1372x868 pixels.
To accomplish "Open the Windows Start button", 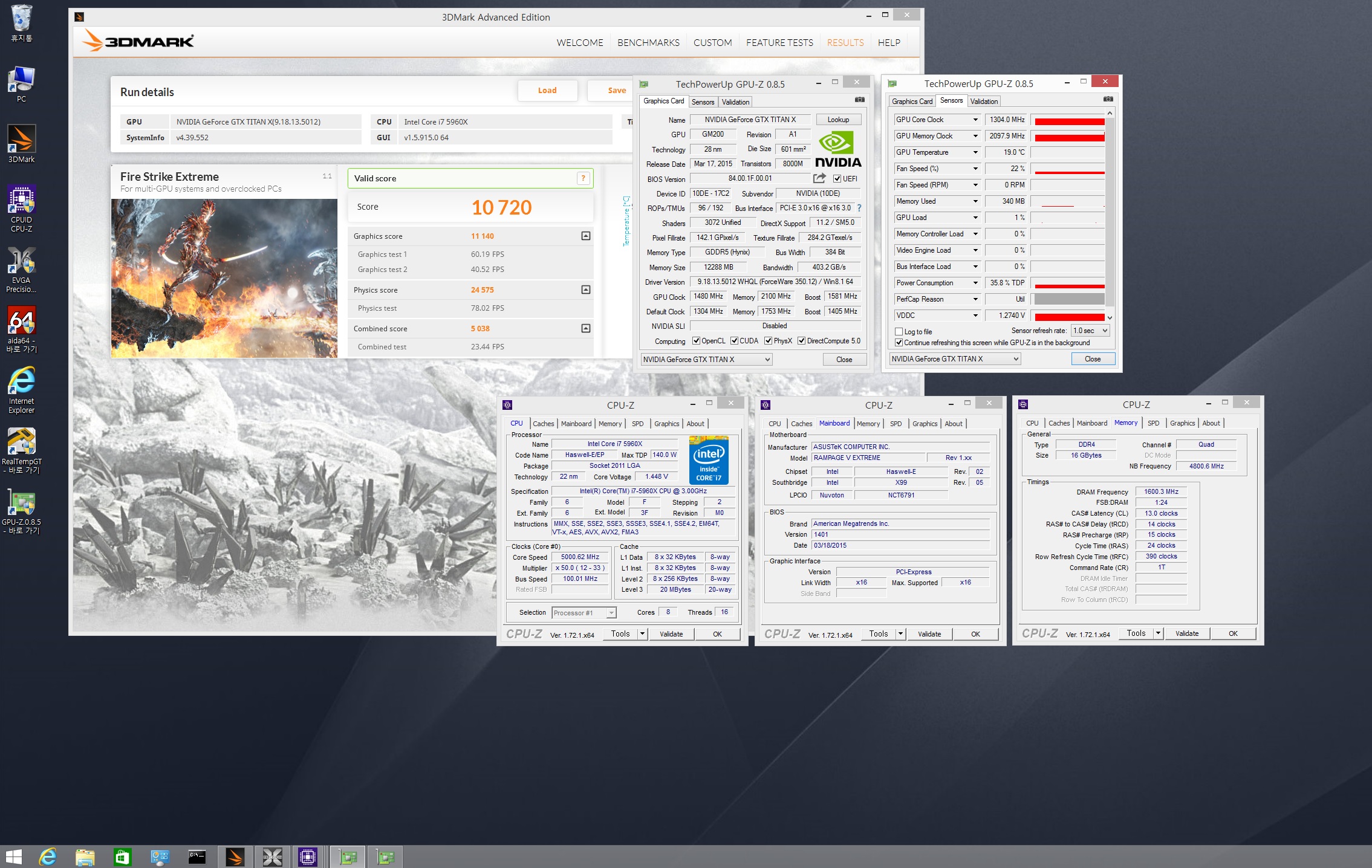I will (13, 857).
